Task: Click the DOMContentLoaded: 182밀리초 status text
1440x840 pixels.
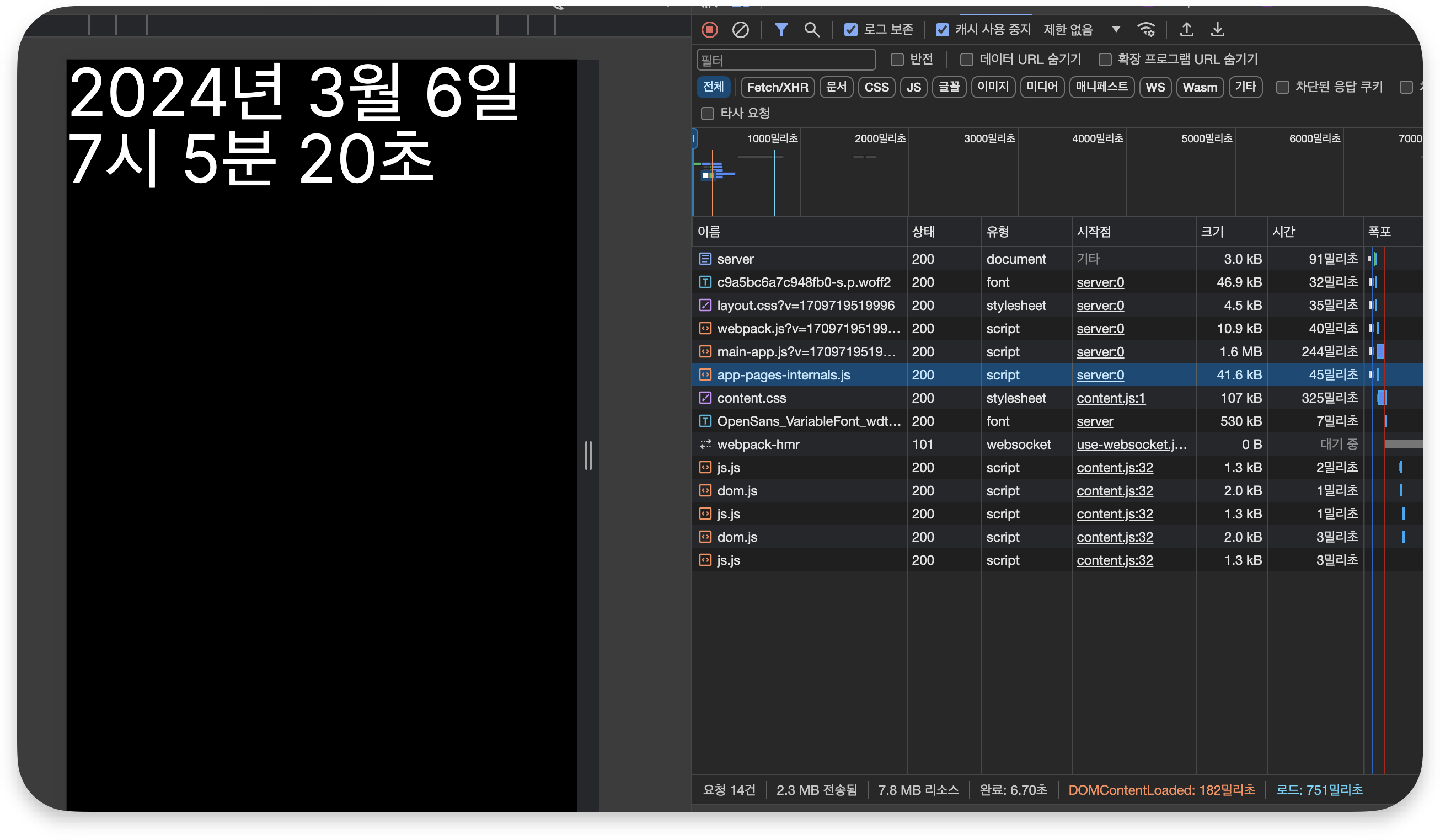Action: coord(1161,790)
